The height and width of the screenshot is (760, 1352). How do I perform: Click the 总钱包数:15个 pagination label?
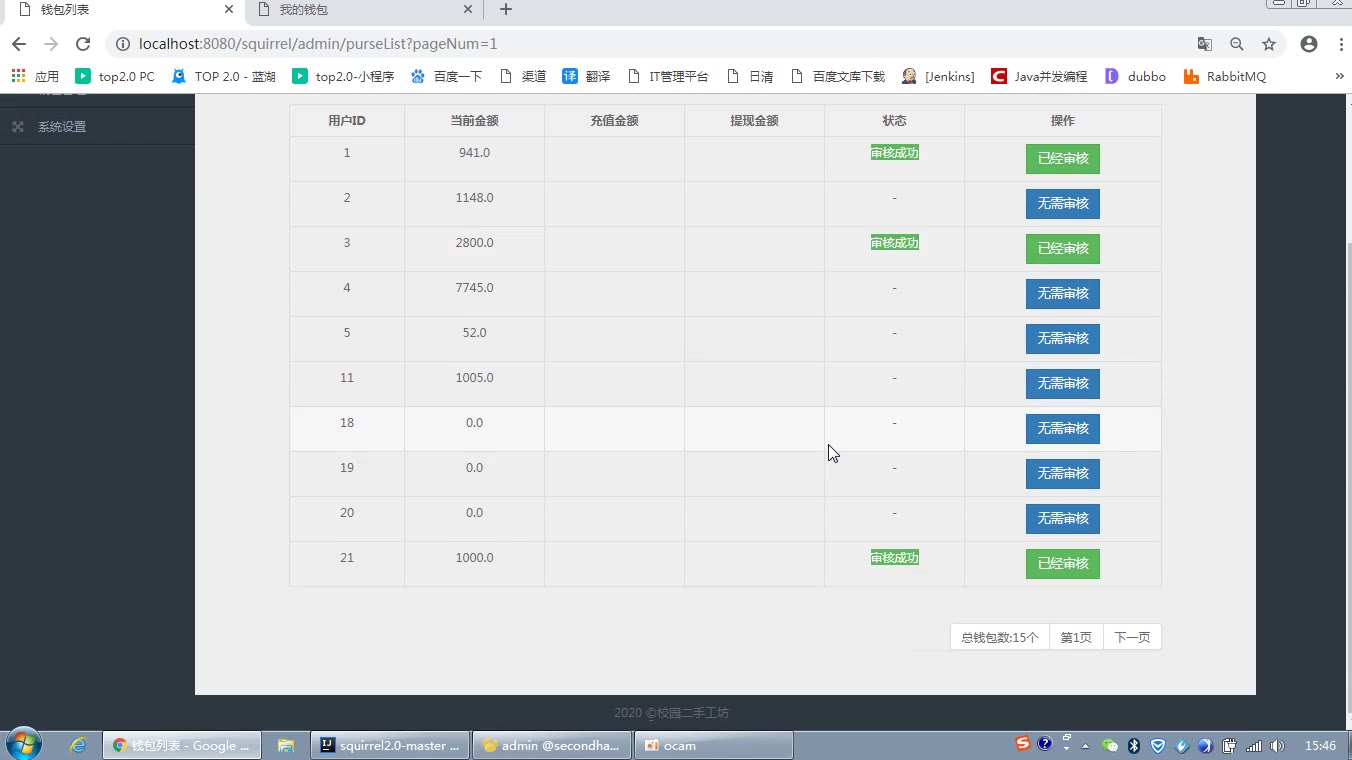tap(1000, 637)
